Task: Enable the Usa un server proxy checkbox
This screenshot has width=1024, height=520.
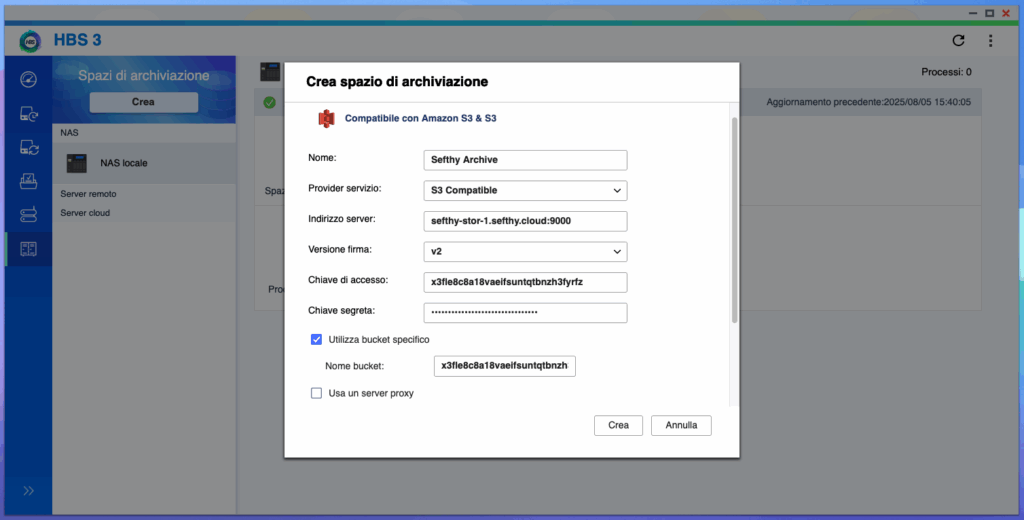Action: (x=317, y=393)
